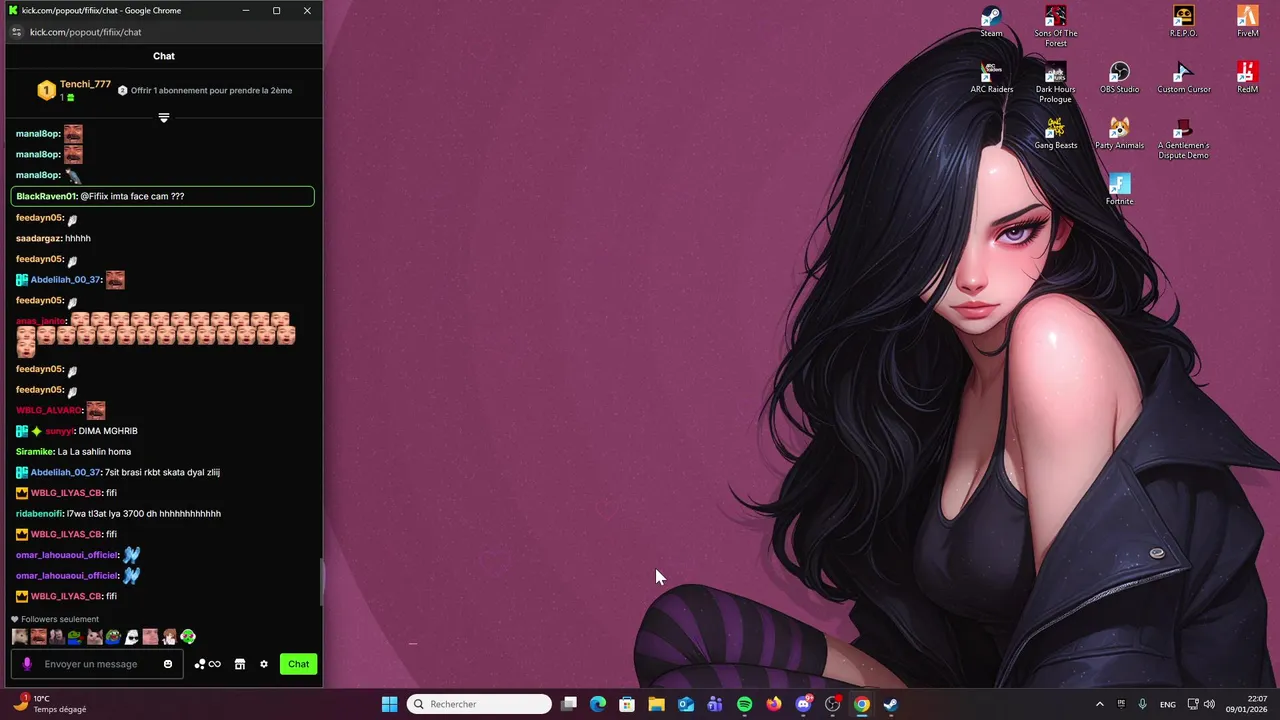
Task: Select OBS Studio desktop icon
Action: 1119,77
